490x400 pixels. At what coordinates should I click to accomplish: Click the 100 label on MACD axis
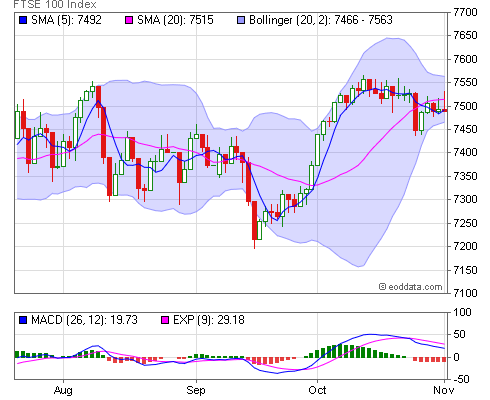462,312
